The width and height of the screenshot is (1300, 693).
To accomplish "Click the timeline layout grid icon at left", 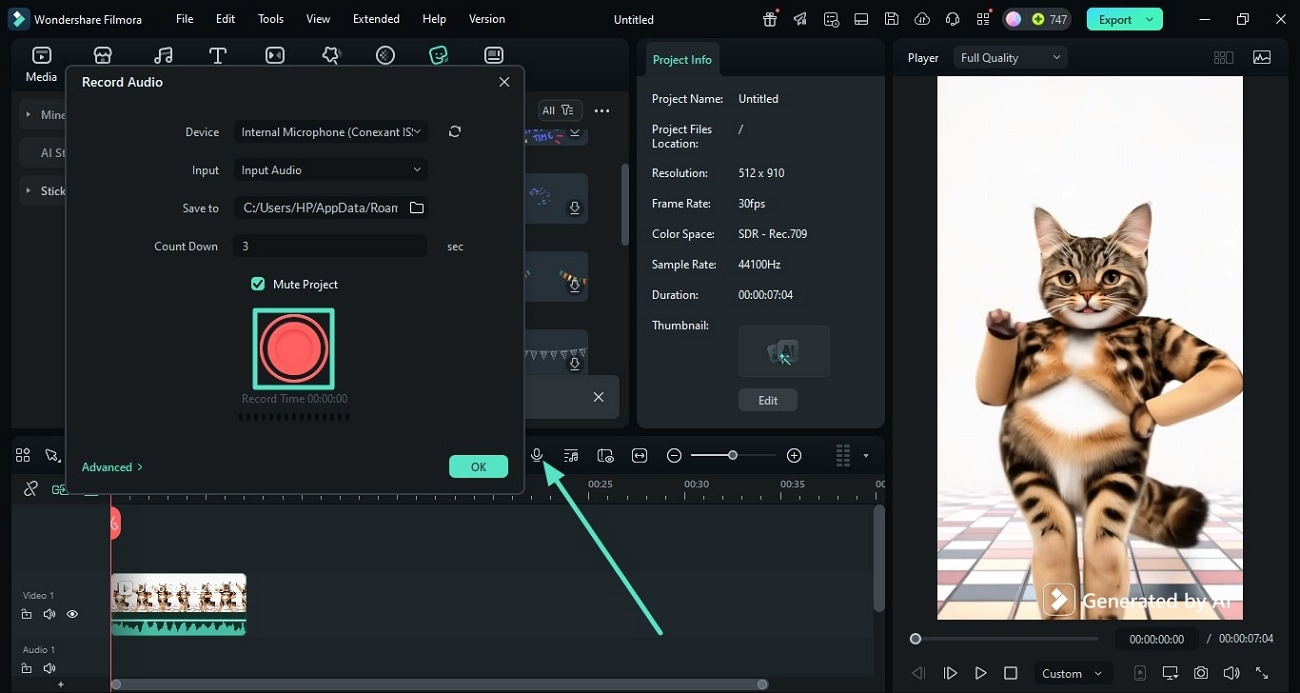I will click(23, 455).
